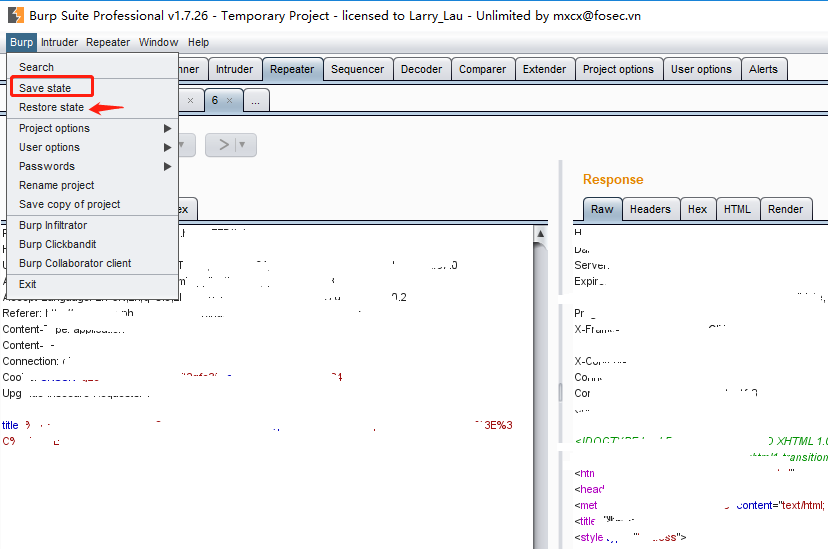
Task: Click the Referer header line
Action: click(x=68, y=313)
